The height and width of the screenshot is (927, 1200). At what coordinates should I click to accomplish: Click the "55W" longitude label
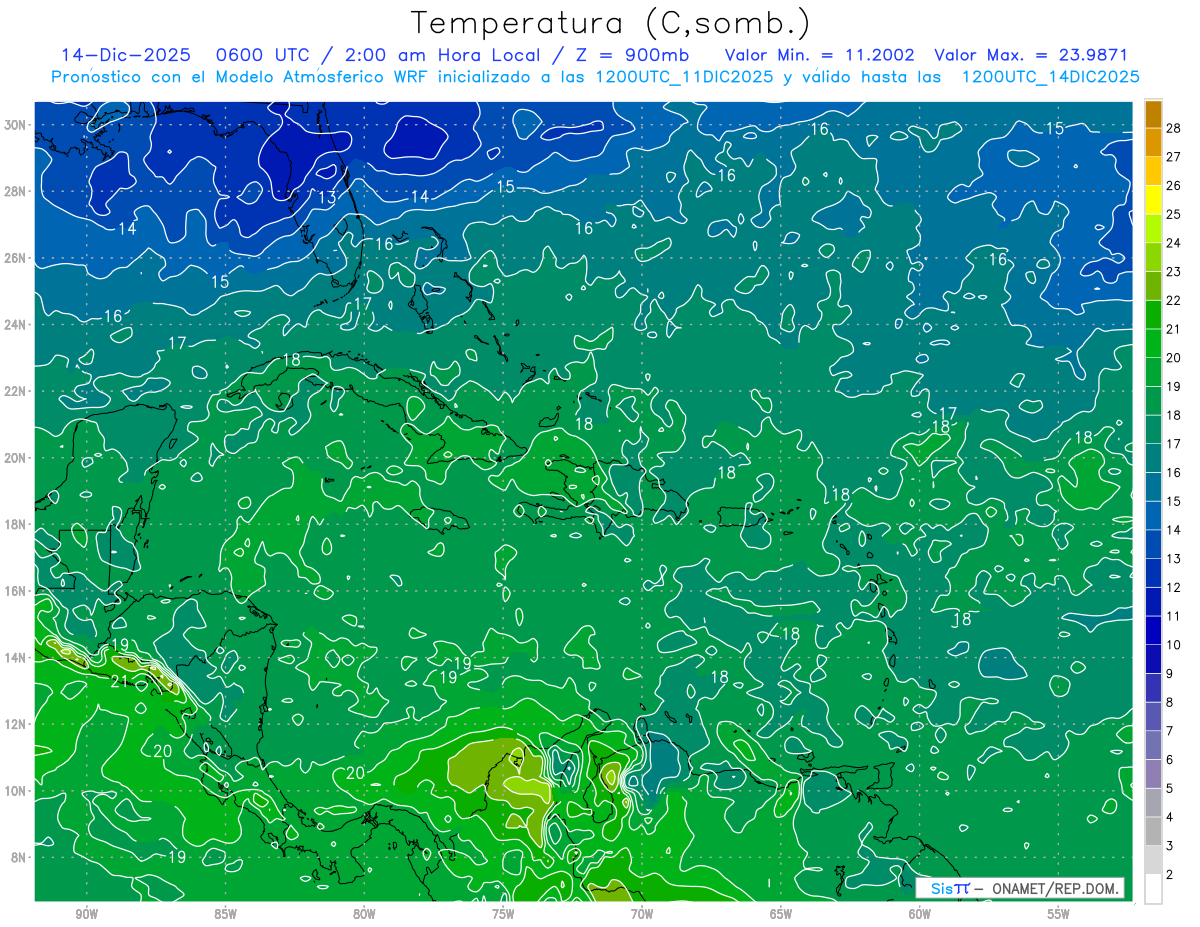(1059, 914)
